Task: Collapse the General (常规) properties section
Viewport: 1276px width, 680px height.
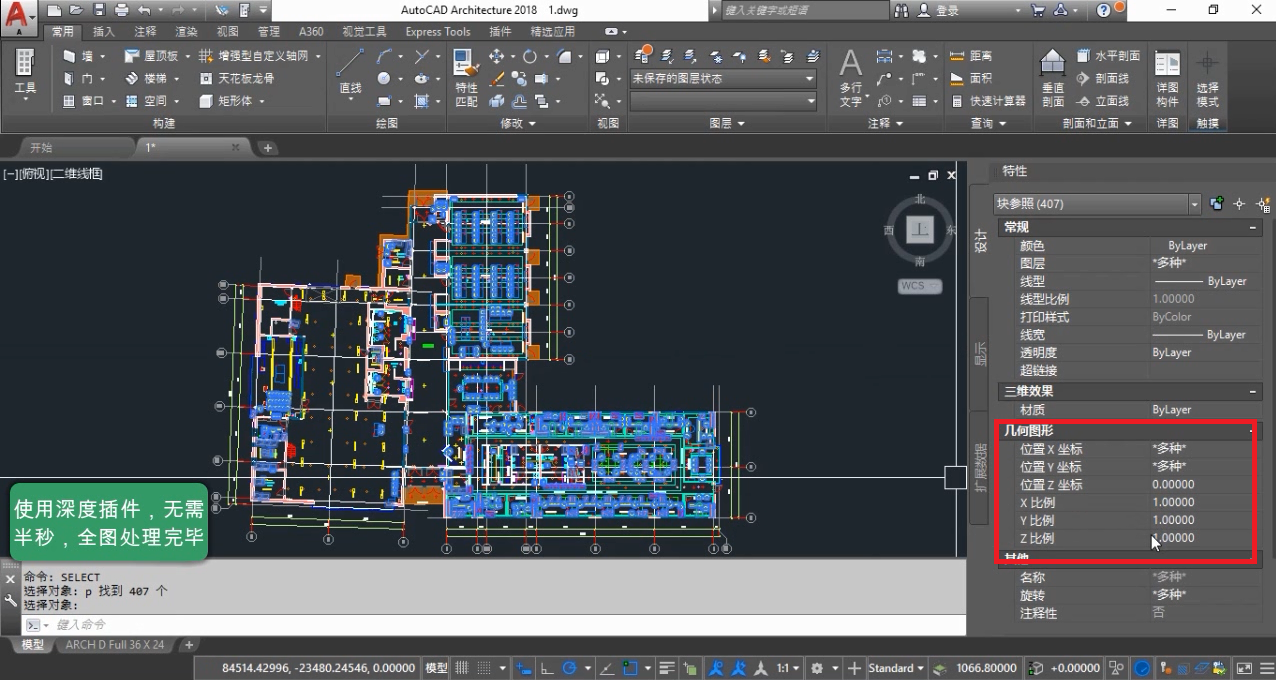Action: [x=1253, y=228]
